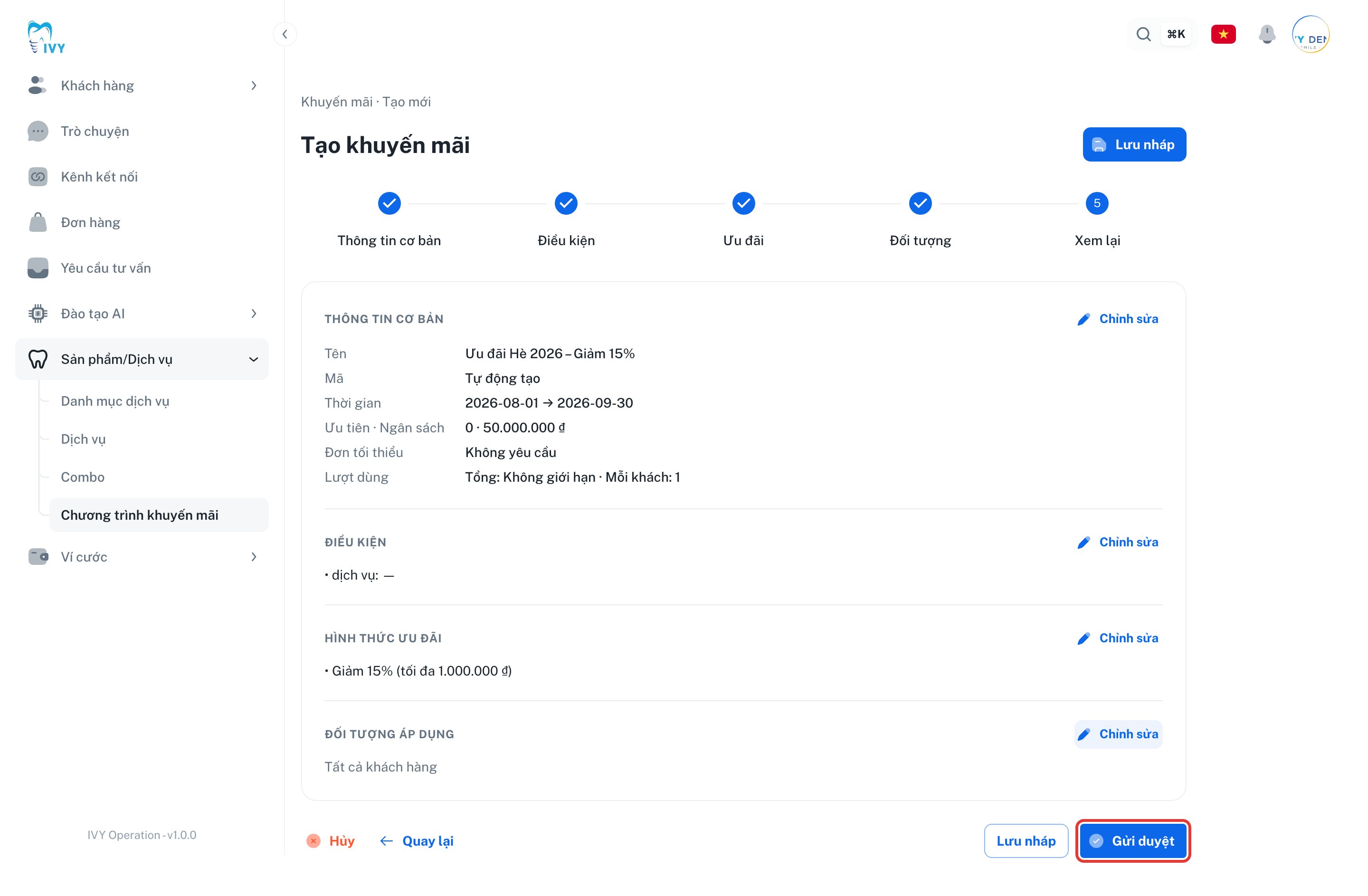Click step 5 Xem lại circle

(1097, 203)
